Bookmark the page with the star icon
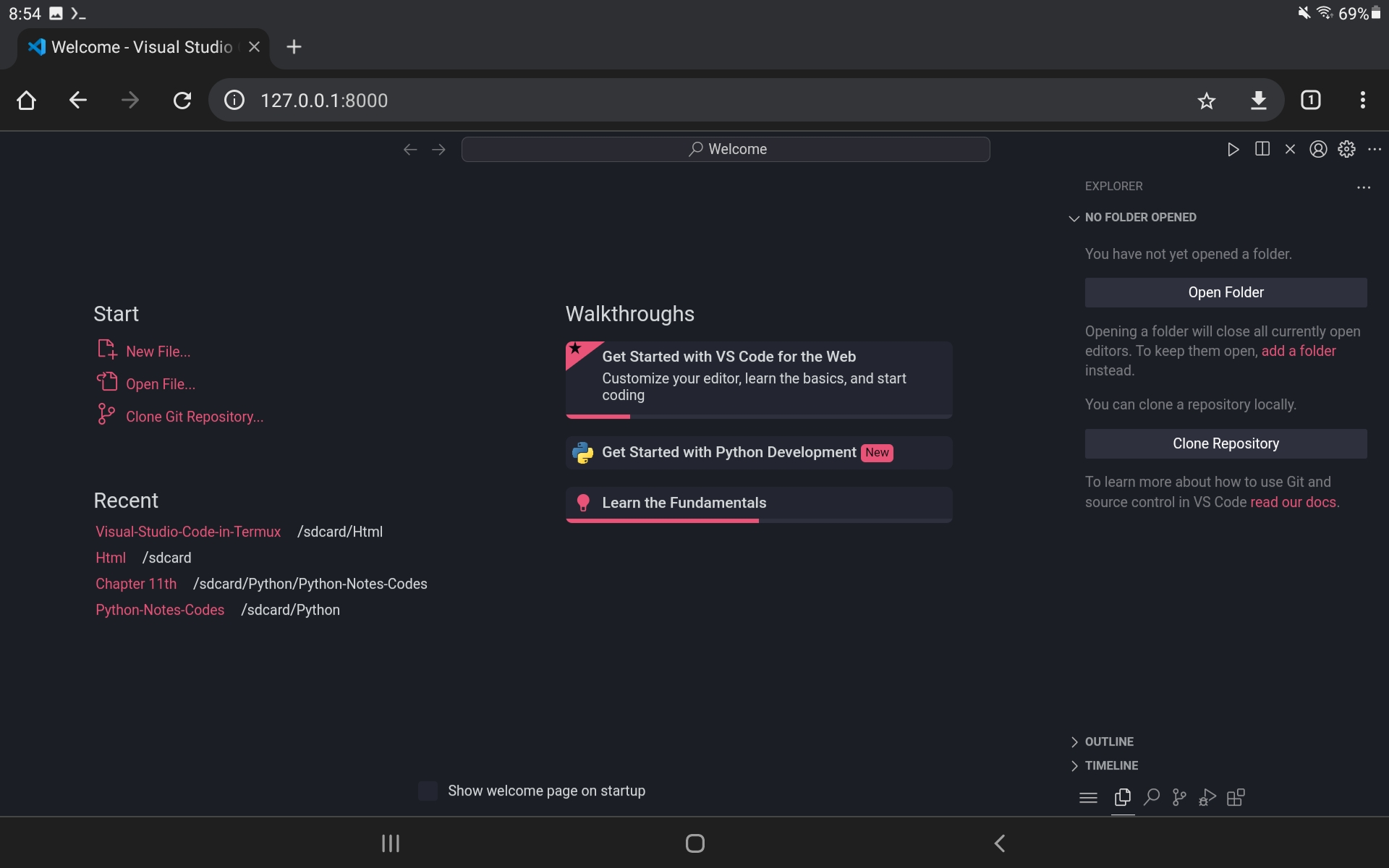Image resolution: width=1389 pixels, height=868 pixels. (1207, 101)
